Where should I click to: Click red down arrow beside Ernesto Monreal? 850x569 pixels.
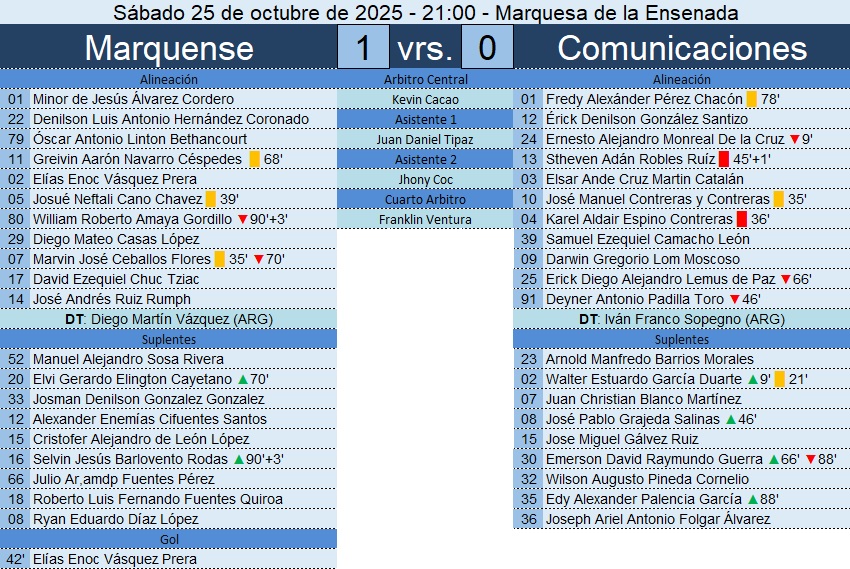pos(794,139)
